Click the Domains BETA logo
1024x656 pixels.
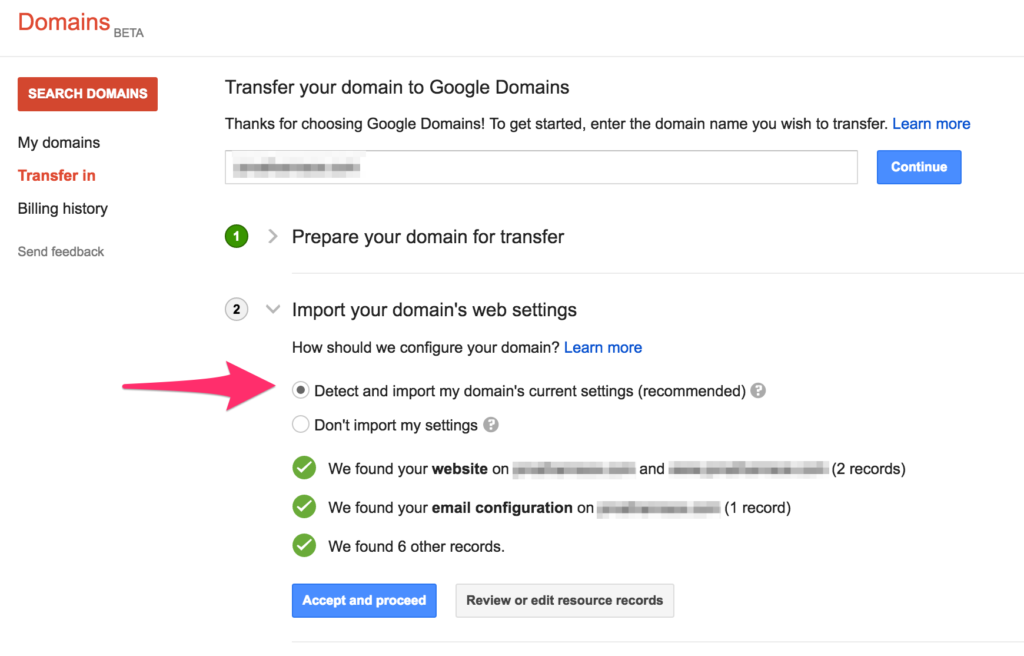tap(80, 24)
